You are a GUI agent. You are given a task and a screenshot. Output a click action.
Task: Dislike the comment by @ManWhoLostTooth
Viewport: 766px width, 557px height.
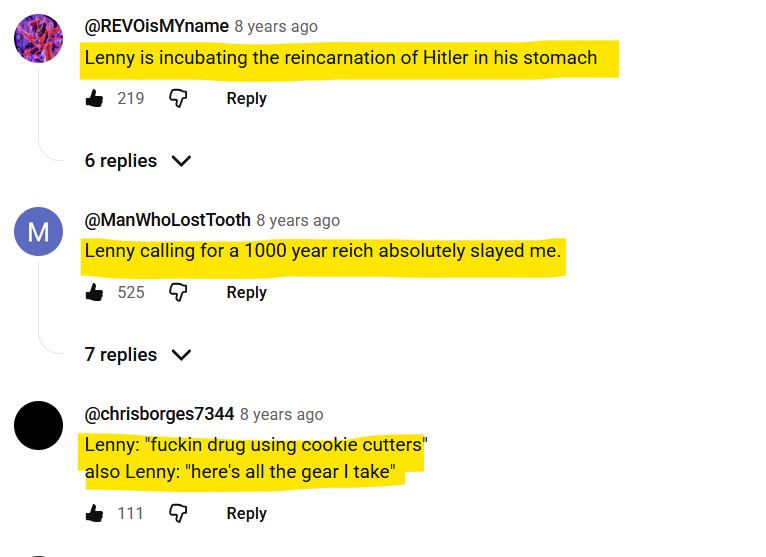(178, 292)
